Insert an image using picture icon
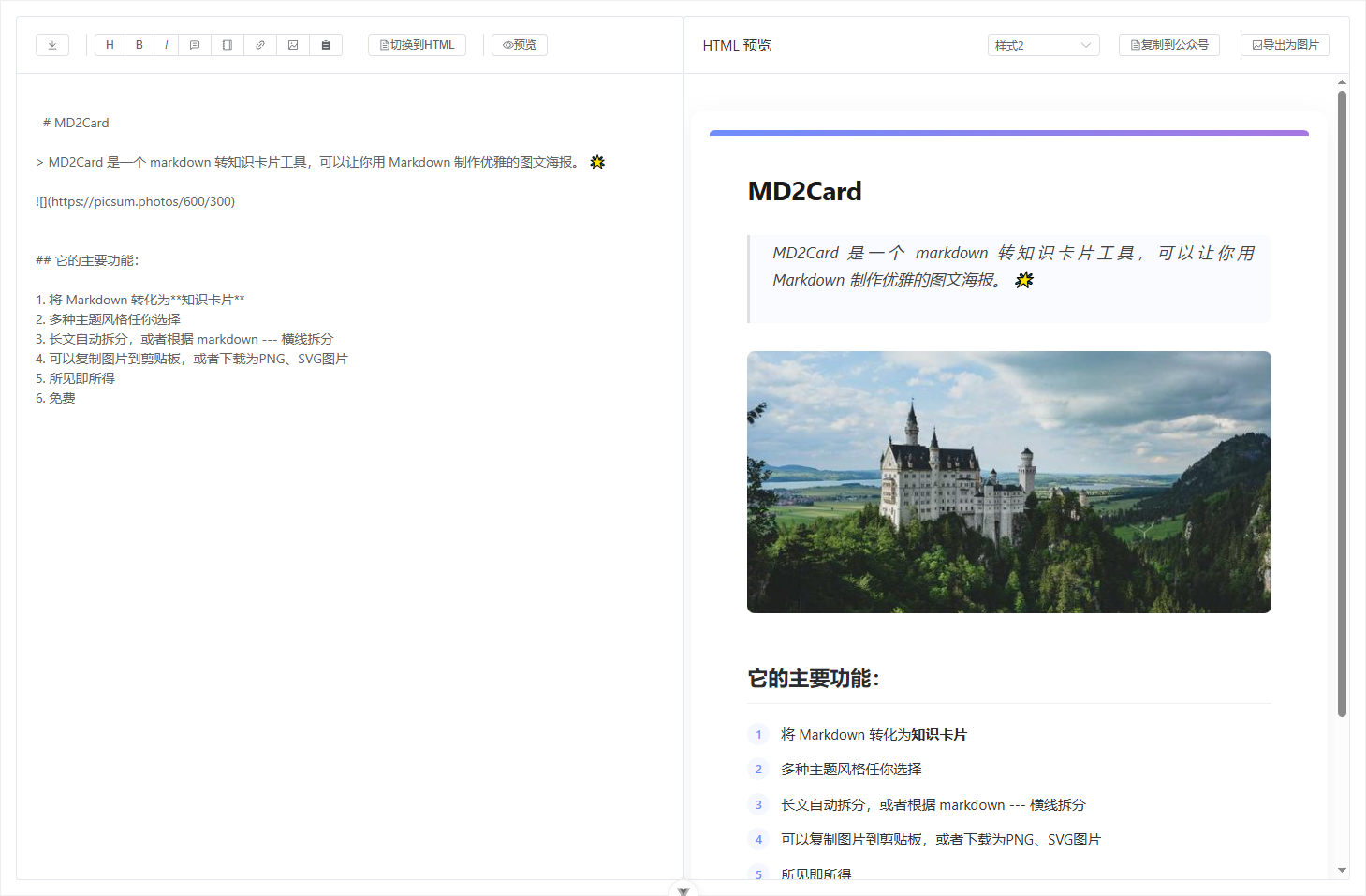Image resolution: width=1366 pixels, height=896 pixels. pyautogui.click(x=293, y=45)
